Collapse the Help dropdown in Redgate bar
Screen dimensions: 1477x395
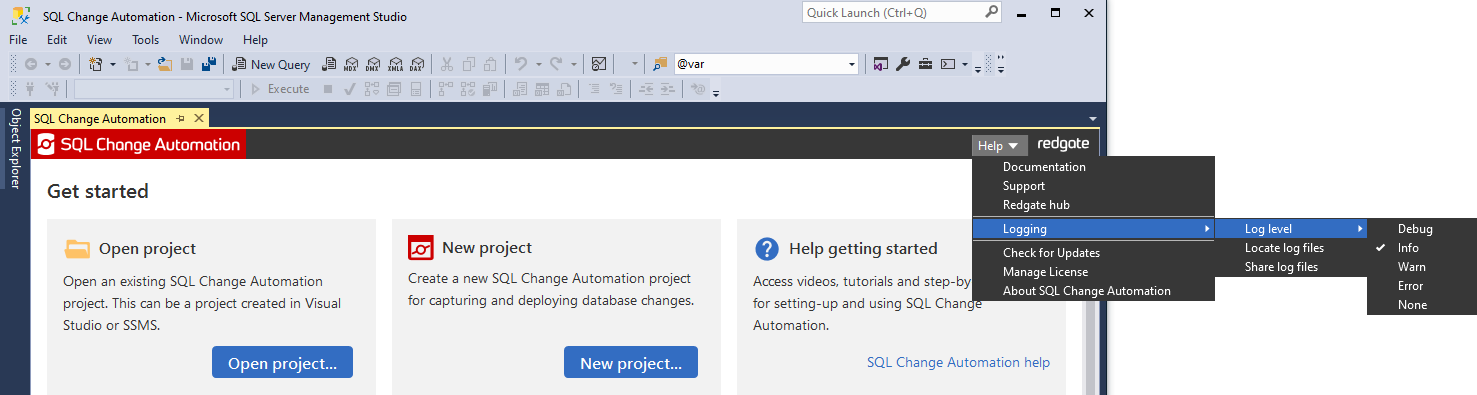(x=998, y=145)
